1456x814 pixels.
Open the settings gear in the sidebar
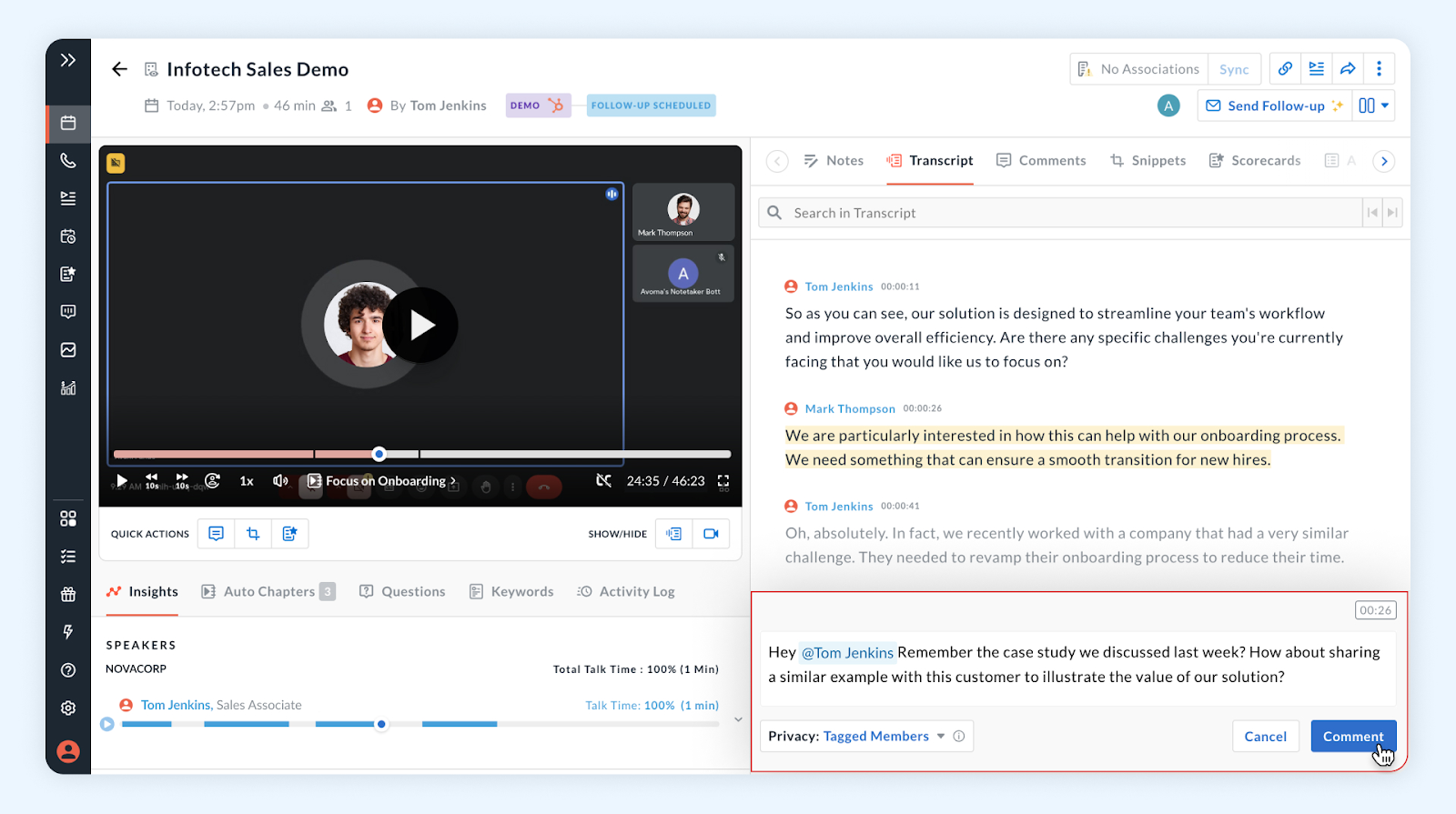[x=68, y=708]
